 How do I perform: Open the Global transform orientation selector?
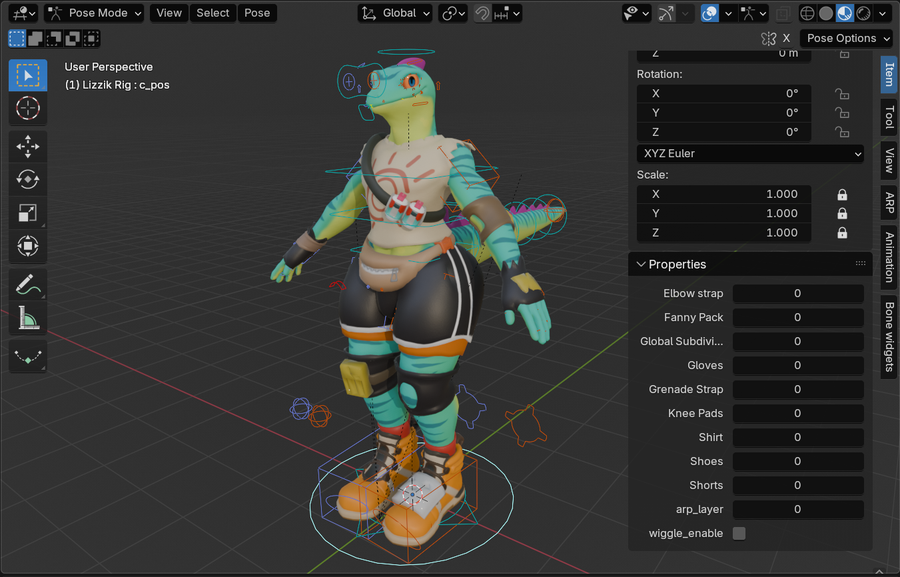coord(395,13)
